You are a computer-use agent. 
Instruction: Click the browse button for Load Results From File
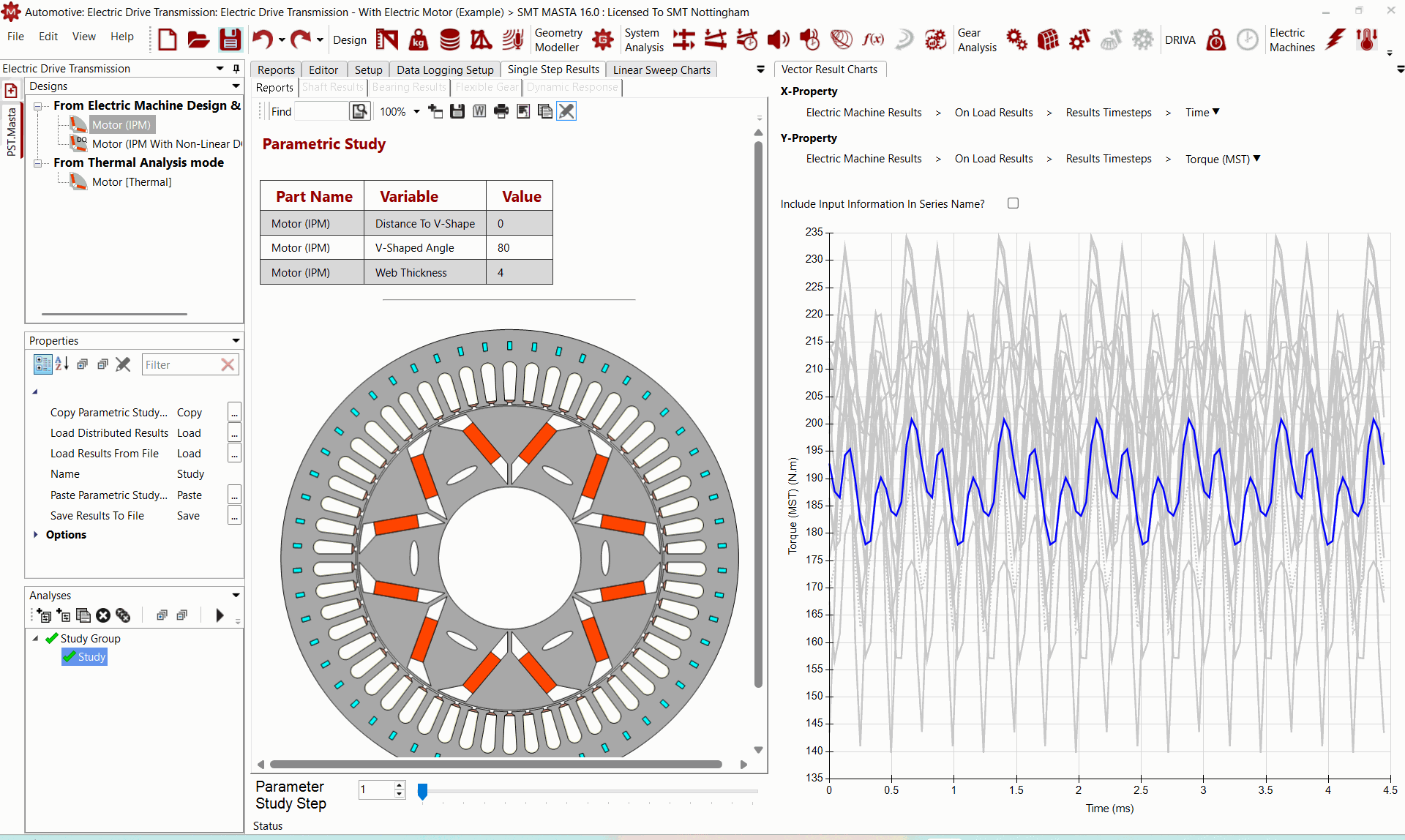[234, 454]
